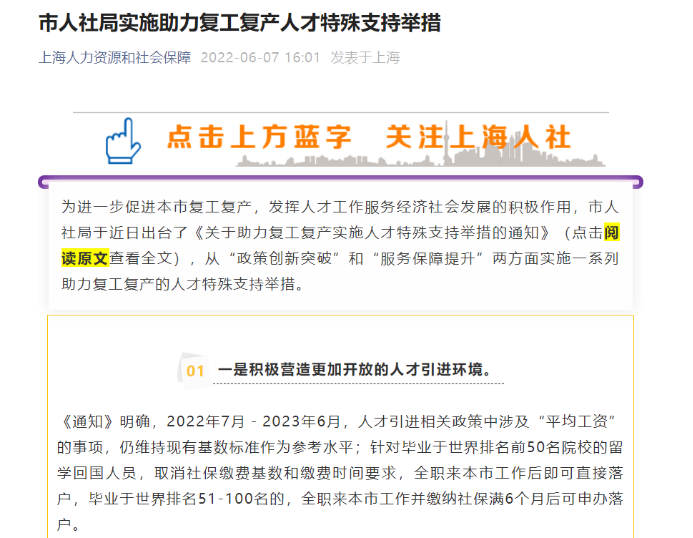
Task: Click heading 一是积极营造更加开放的人才引进环境
Action: (355, 369)
